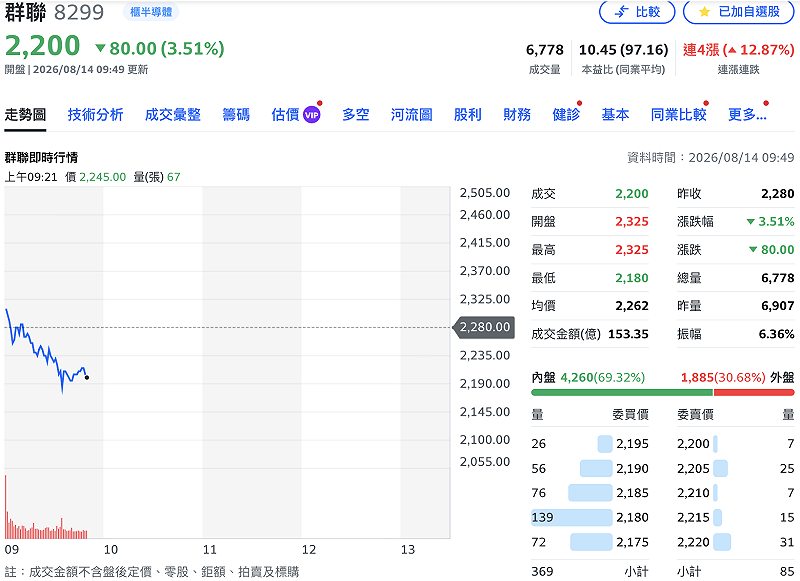Click the 昨量 value 6,907

(x=778, y=306)
